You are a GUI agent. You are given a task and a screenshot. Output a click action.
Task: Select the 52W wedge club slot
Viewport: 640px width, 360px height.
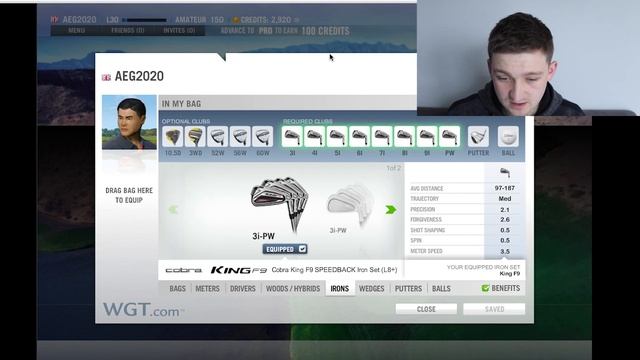click(218, 137)
